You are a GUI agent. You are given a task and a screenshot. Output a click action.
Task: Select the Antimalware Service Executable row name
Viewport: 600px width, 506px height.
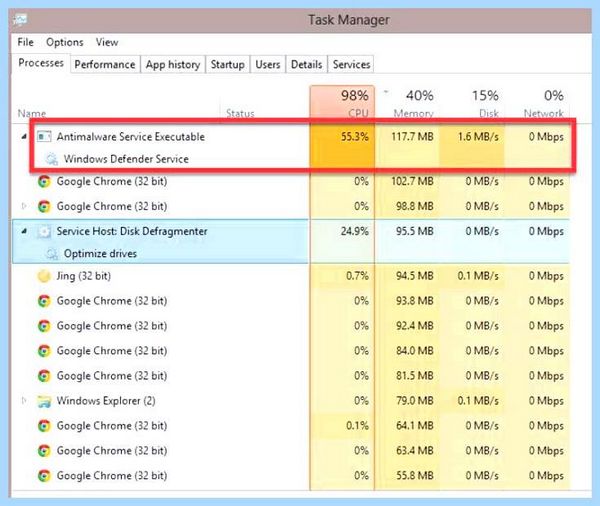coord(131,137)
